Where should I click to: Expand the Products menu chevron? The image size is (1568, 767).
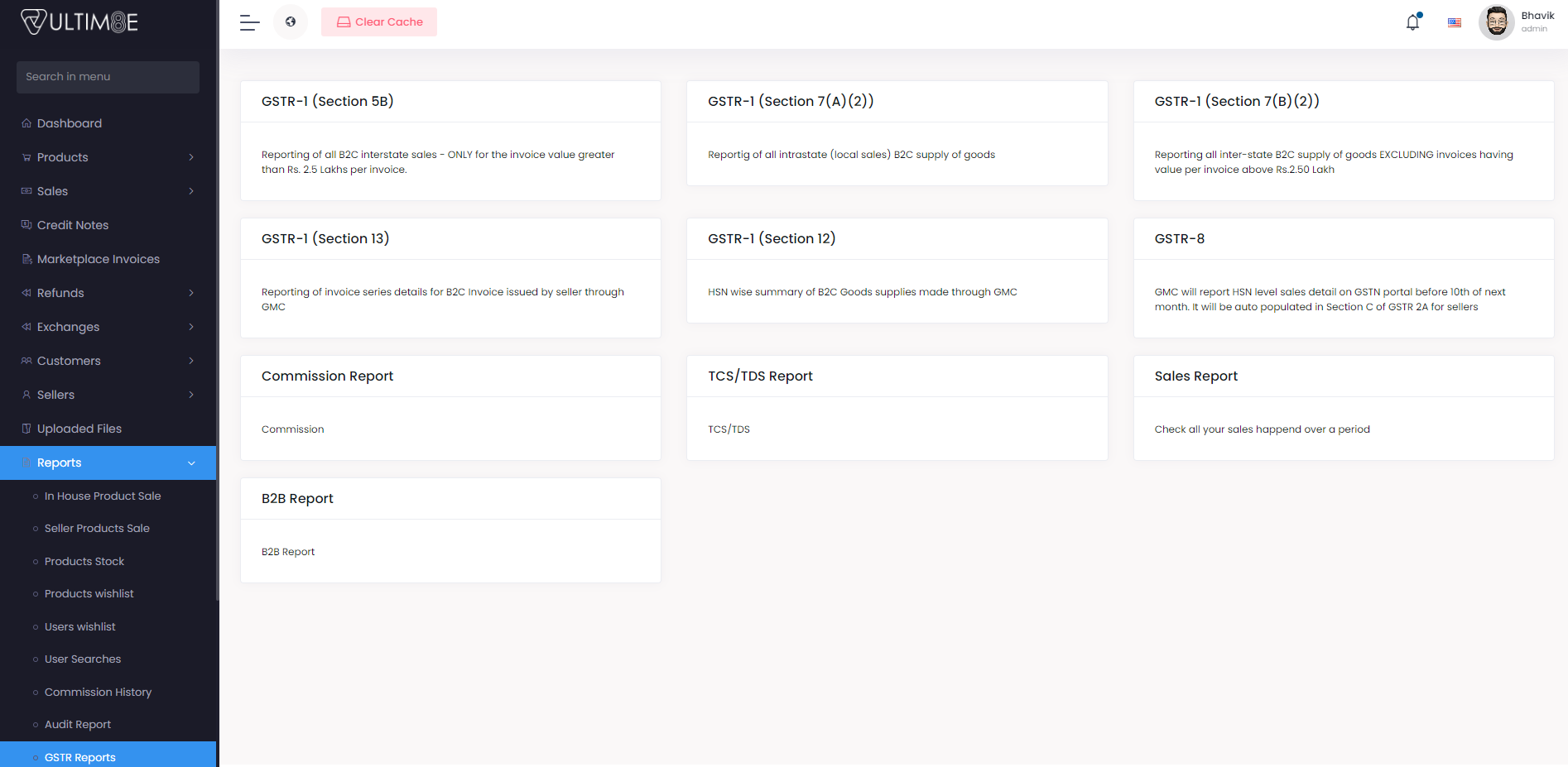pos(191,157)
